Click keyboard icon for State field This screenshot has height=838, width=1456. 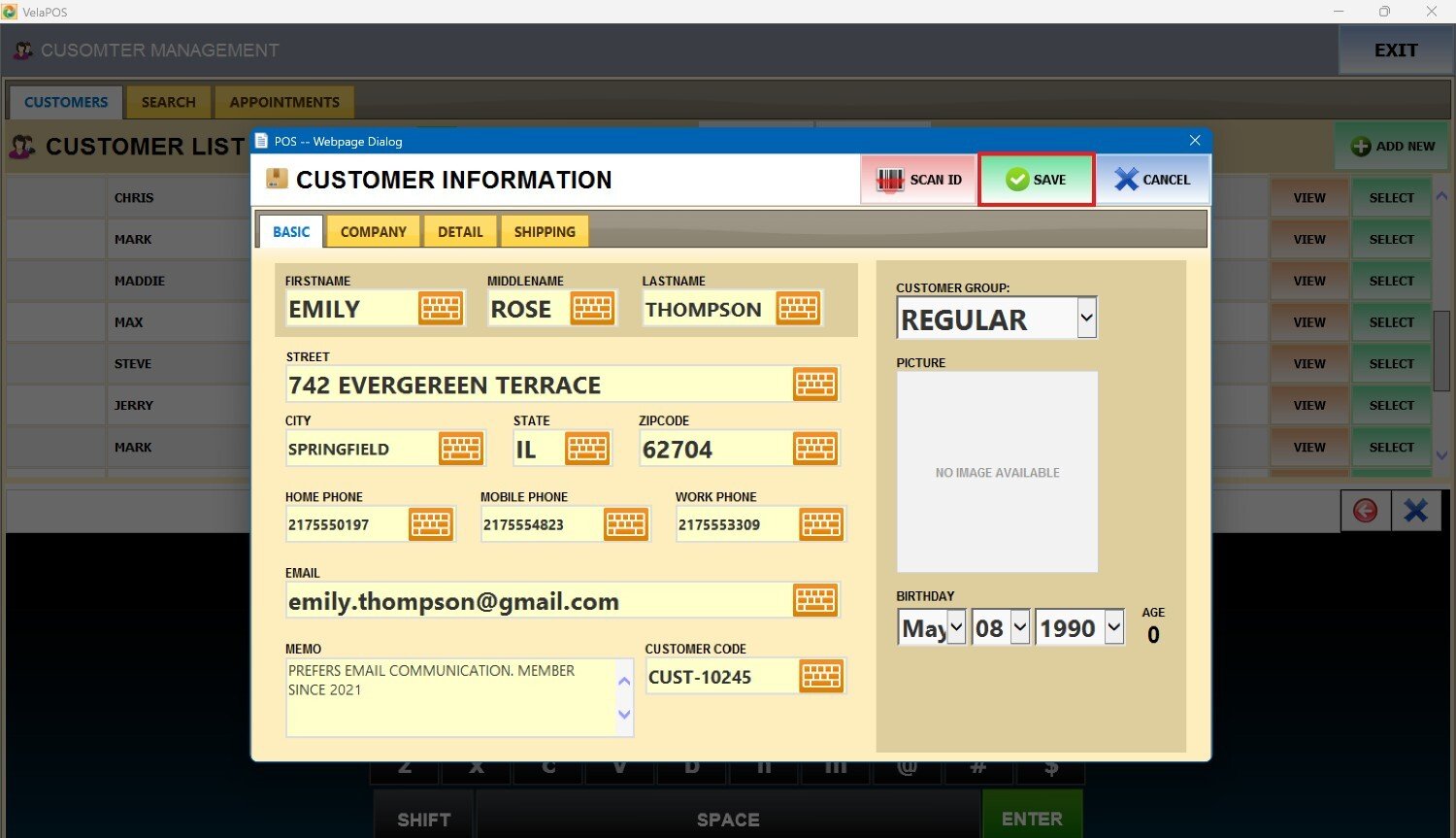coord(587,449)
